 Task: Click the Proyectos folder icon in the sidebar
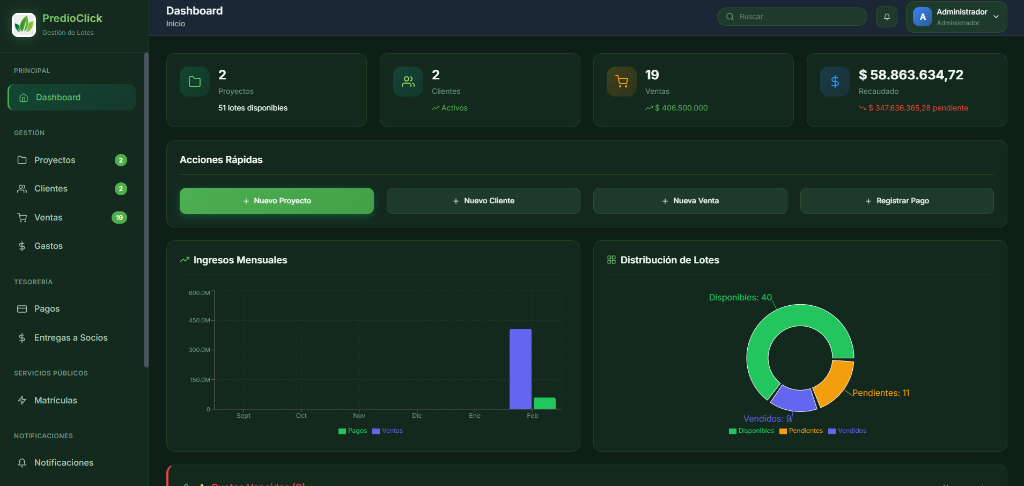coord(22,160)
